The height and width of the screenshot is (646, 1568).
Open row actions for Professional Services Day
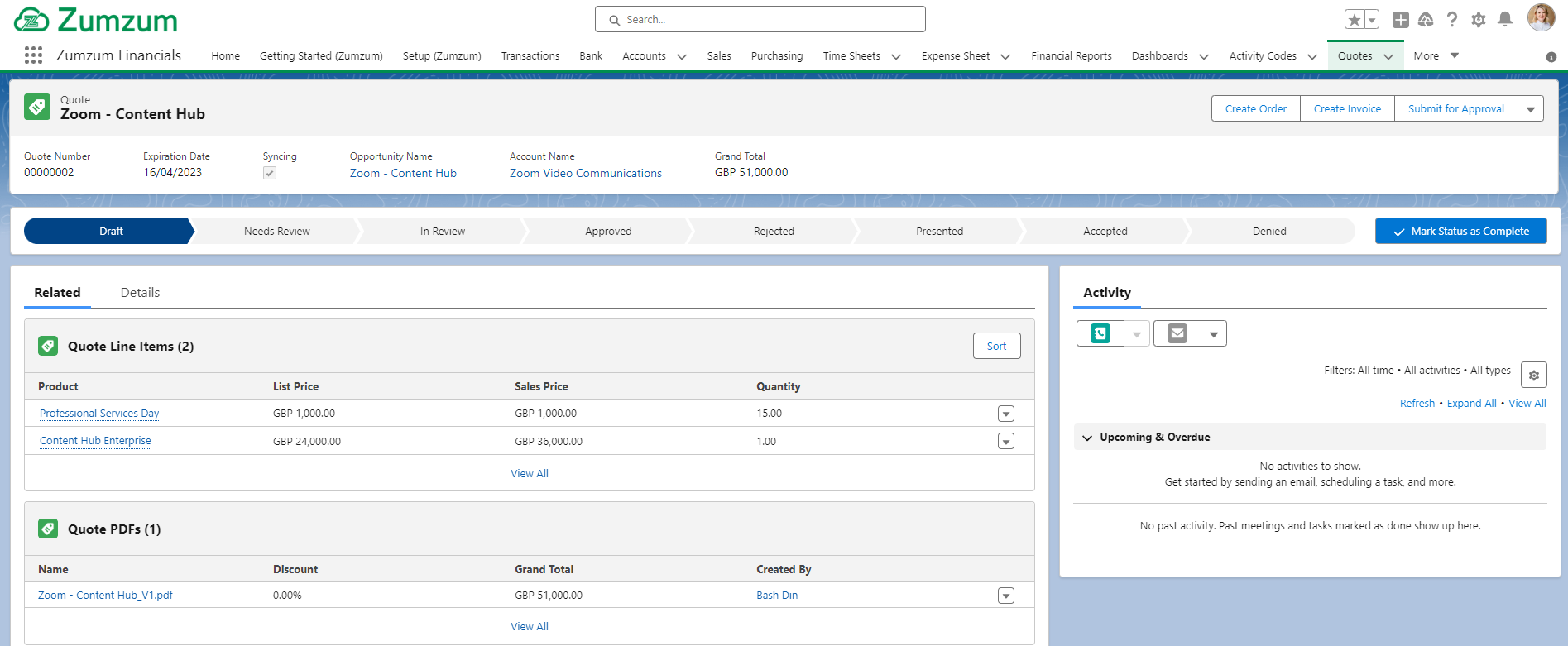coord(1006,414)
